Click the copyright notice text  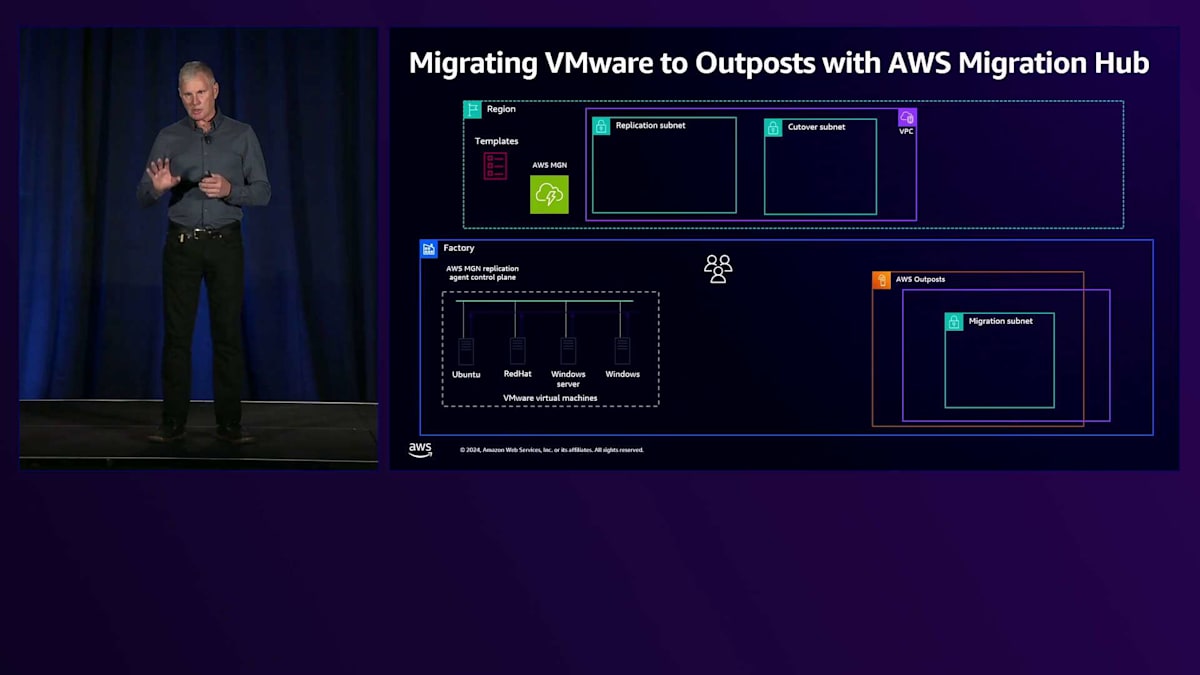point(552,450)
